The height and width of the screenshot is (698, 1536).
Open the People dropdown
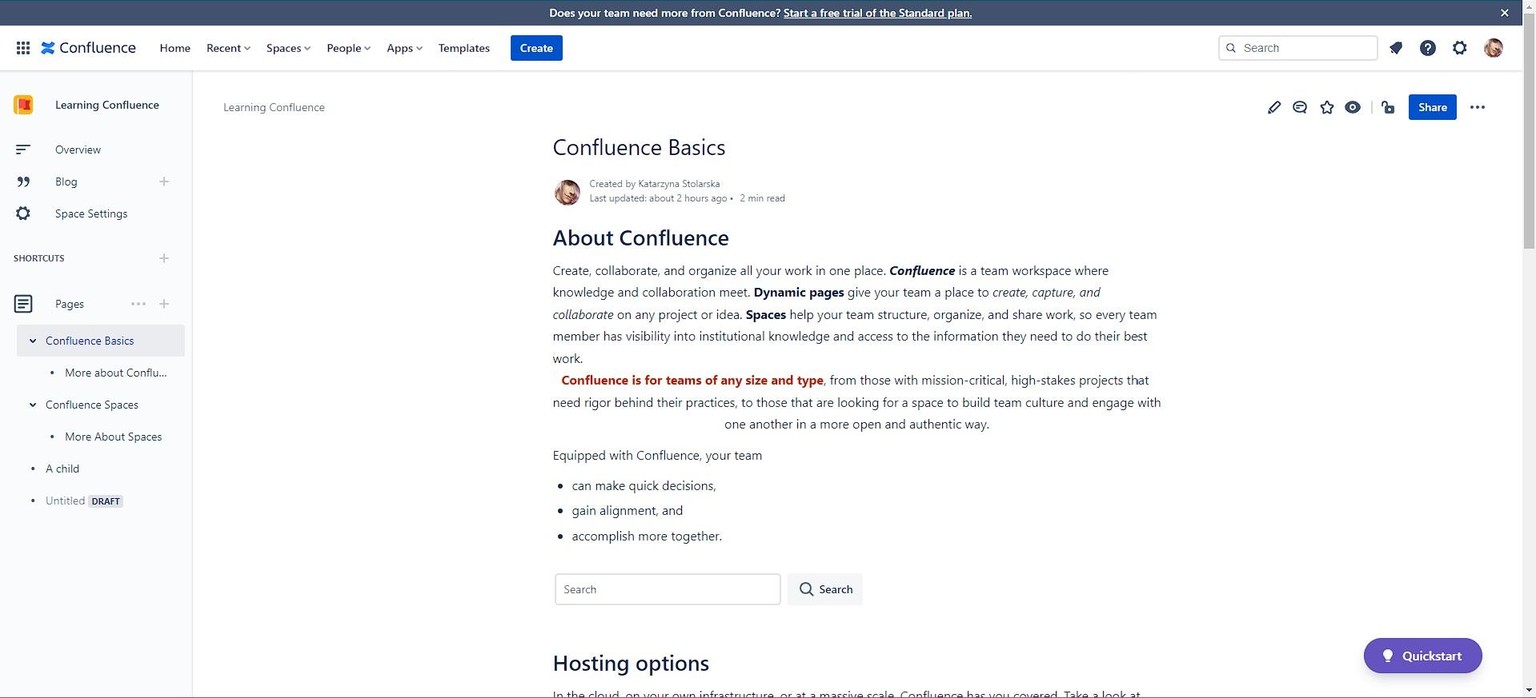(x=348, y=48)
